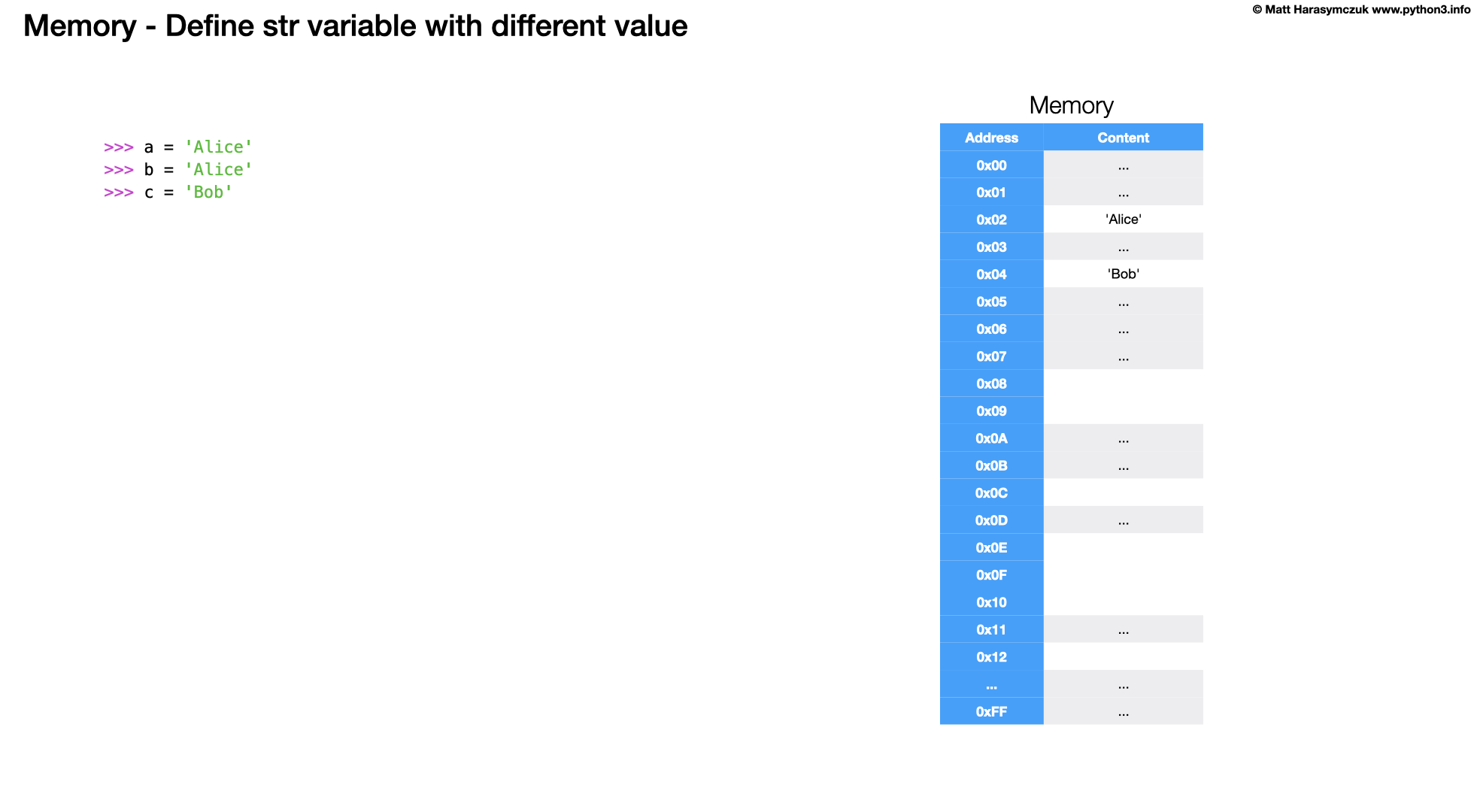Click the 0x02 address cell

[991, 220]
